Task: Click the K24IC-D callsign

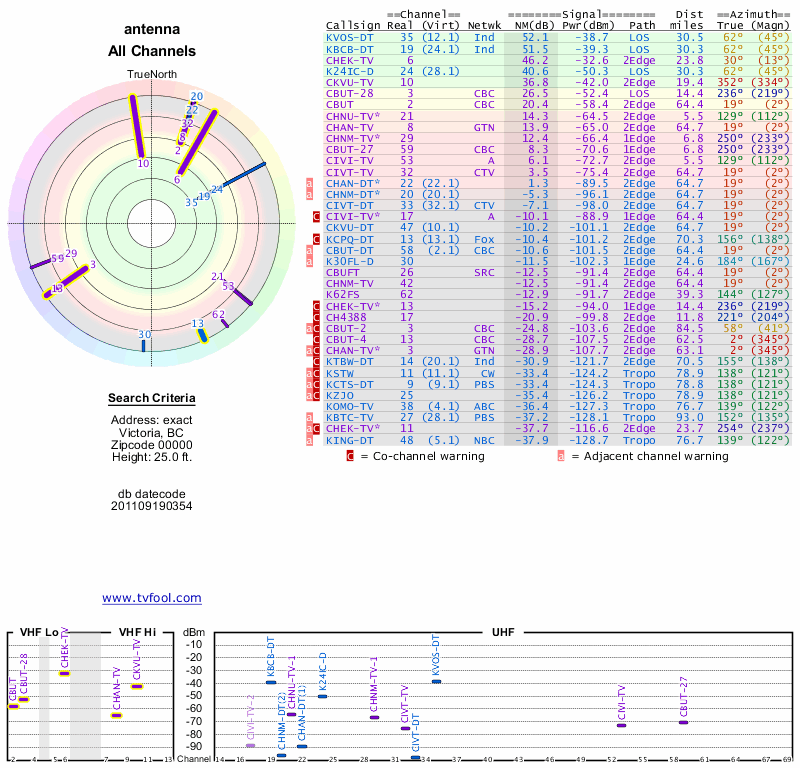Action: (350, 71)
